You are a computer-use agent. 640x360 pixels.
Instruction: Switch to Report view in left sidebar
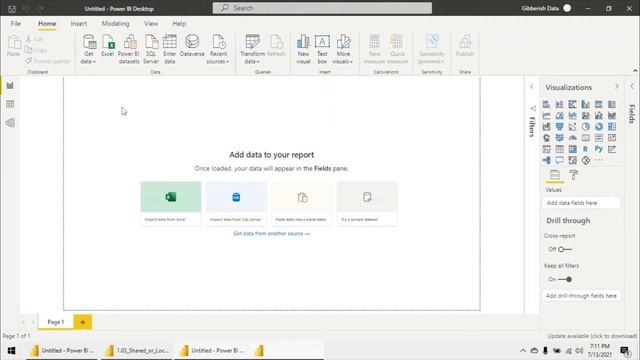point(10,85)
